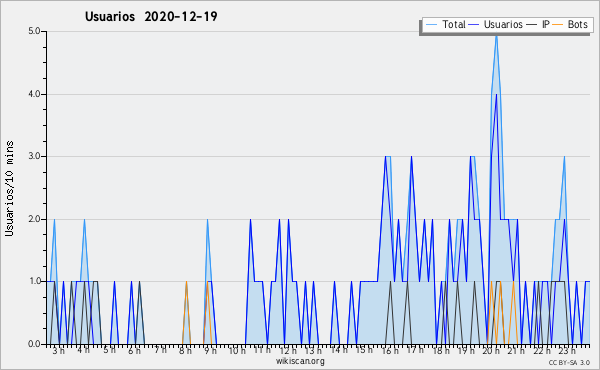Viewport: 600px width, 370px height.
Task: Click the orange Bots peak above 8 h
Action: pos(186,282)
